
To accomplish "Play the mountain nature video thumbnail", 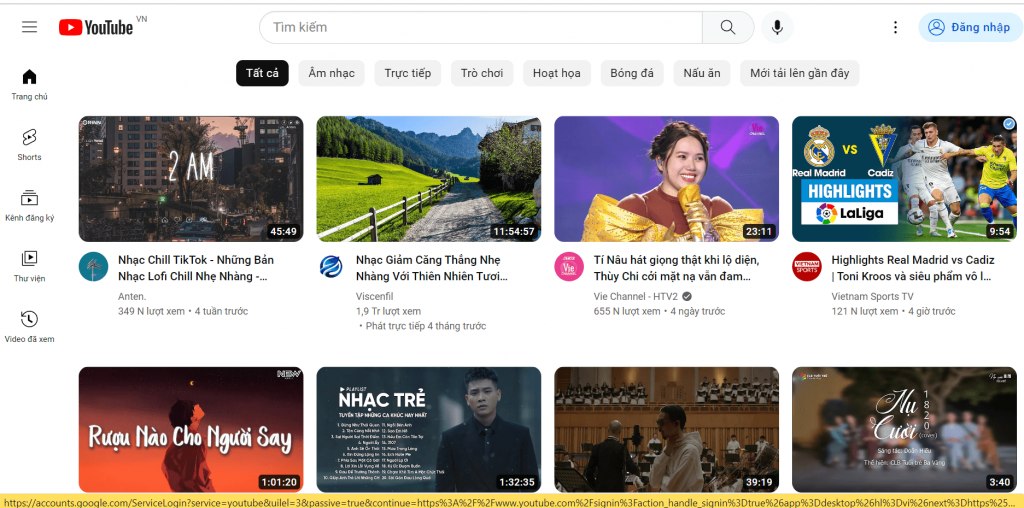I will pyautogui.click(x=428, y=179).
